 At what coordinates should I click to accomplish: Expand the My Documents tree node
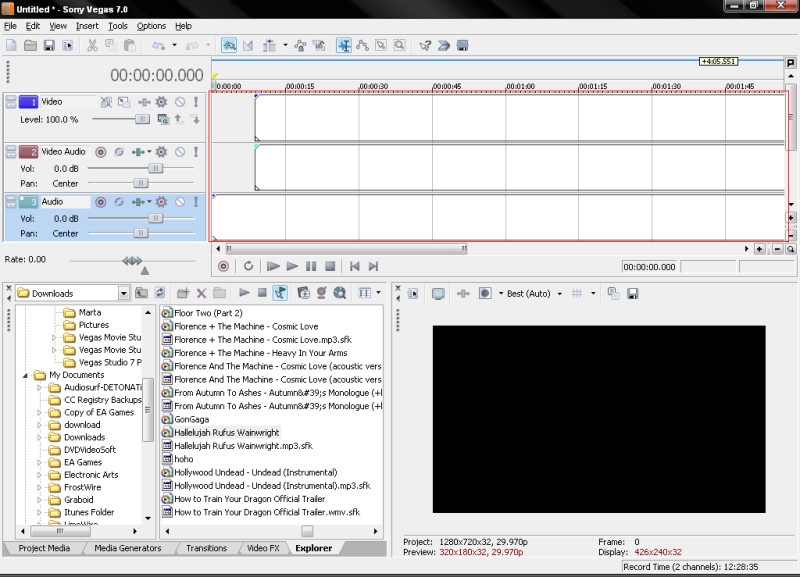point(27,375)
